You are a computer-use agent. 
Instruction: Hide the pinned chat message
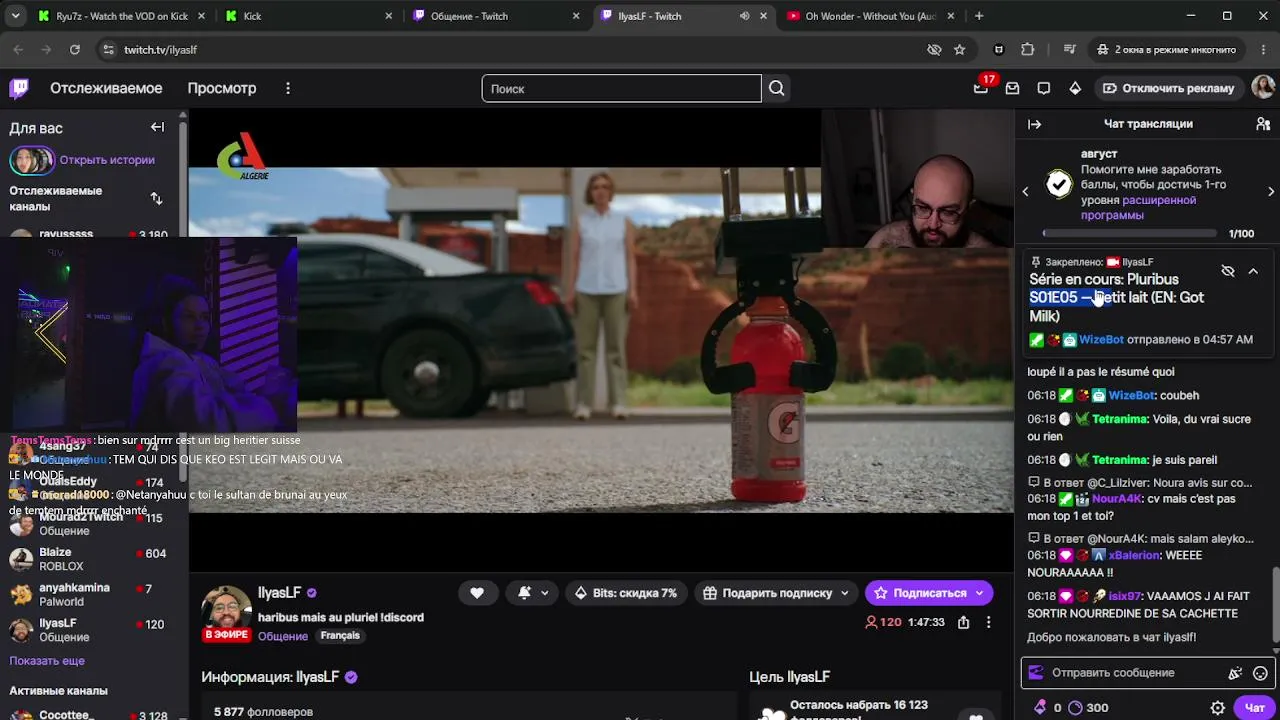click(x=1228, y=271)
